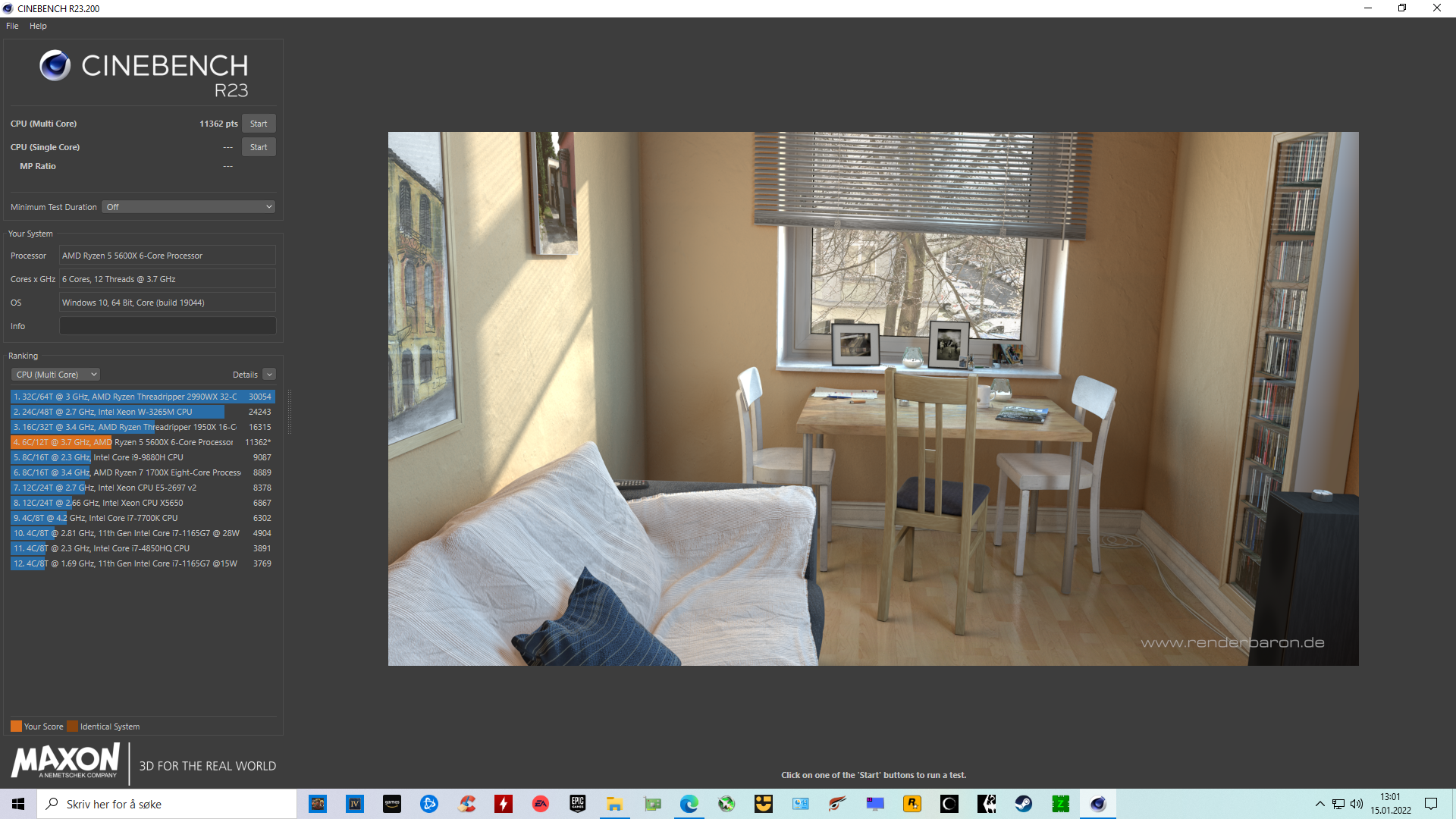This screenshot has height=819, width=1456.
Task: Open the green circuit card taskbar app
Action: tap(652, 804)
